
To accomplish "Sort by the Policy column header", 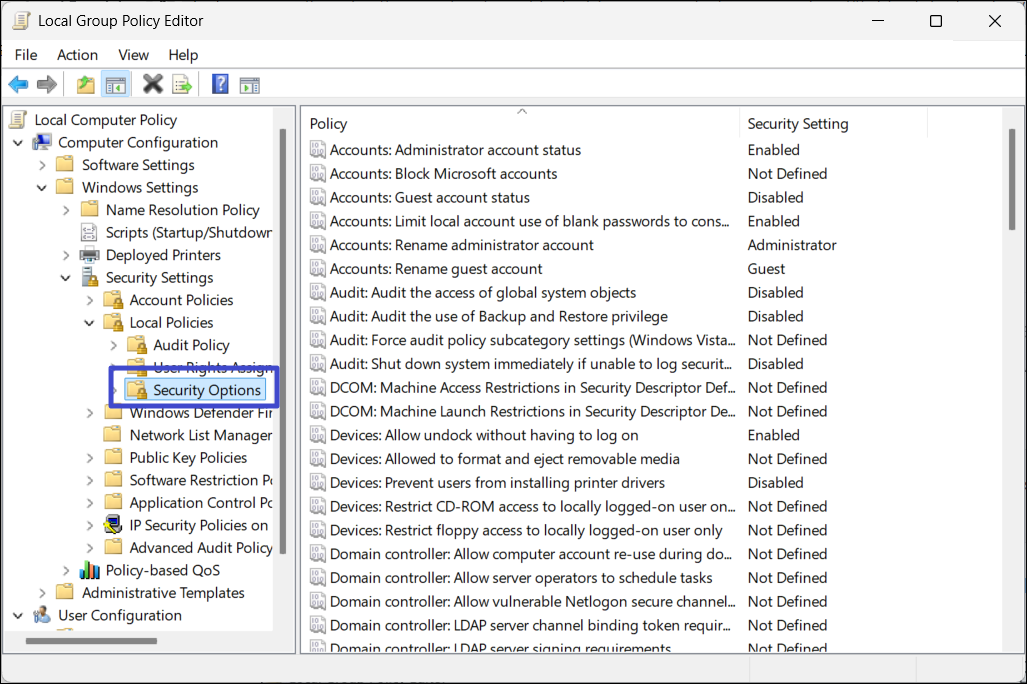I will 520,124.
